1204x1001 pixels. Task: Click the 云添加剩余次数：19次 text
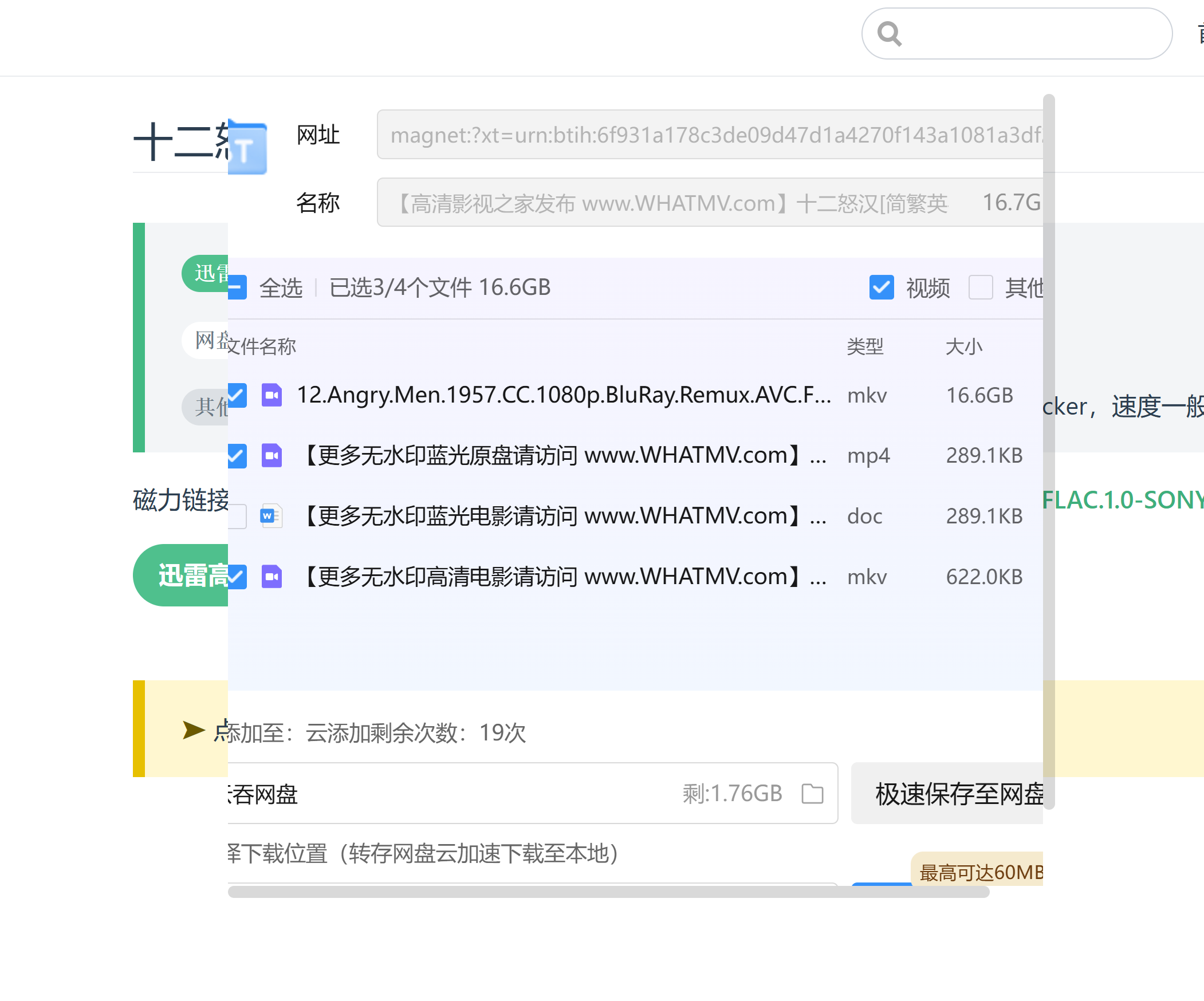pos(416,732)
